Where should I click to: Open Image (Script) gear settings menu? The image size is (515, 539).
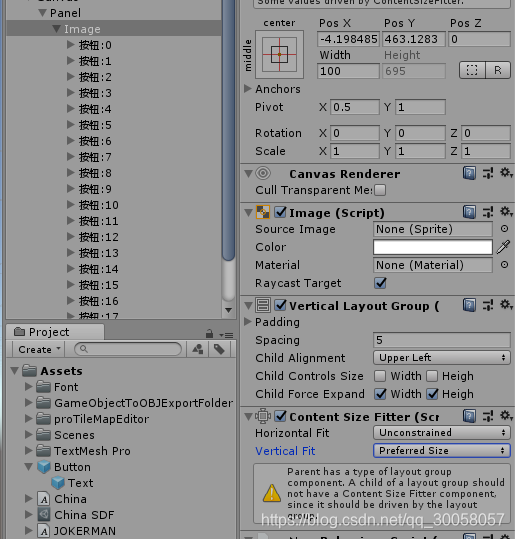point(506,212)
